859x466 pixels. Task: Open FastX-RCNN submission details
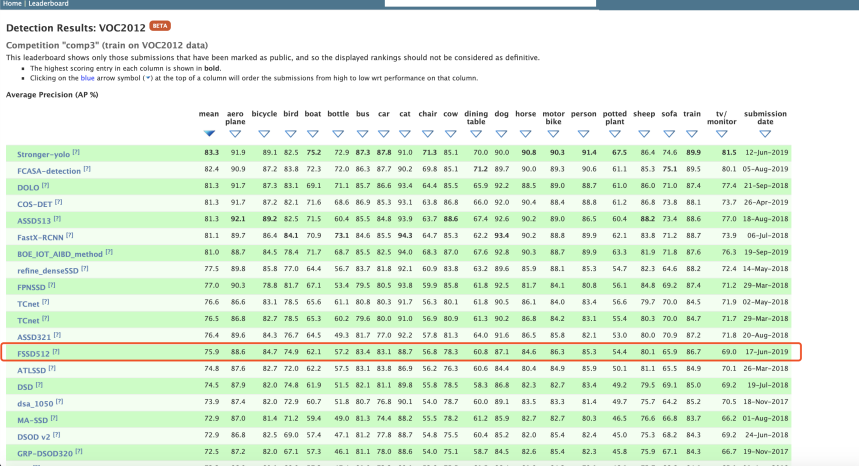click(x=41, y=235)
